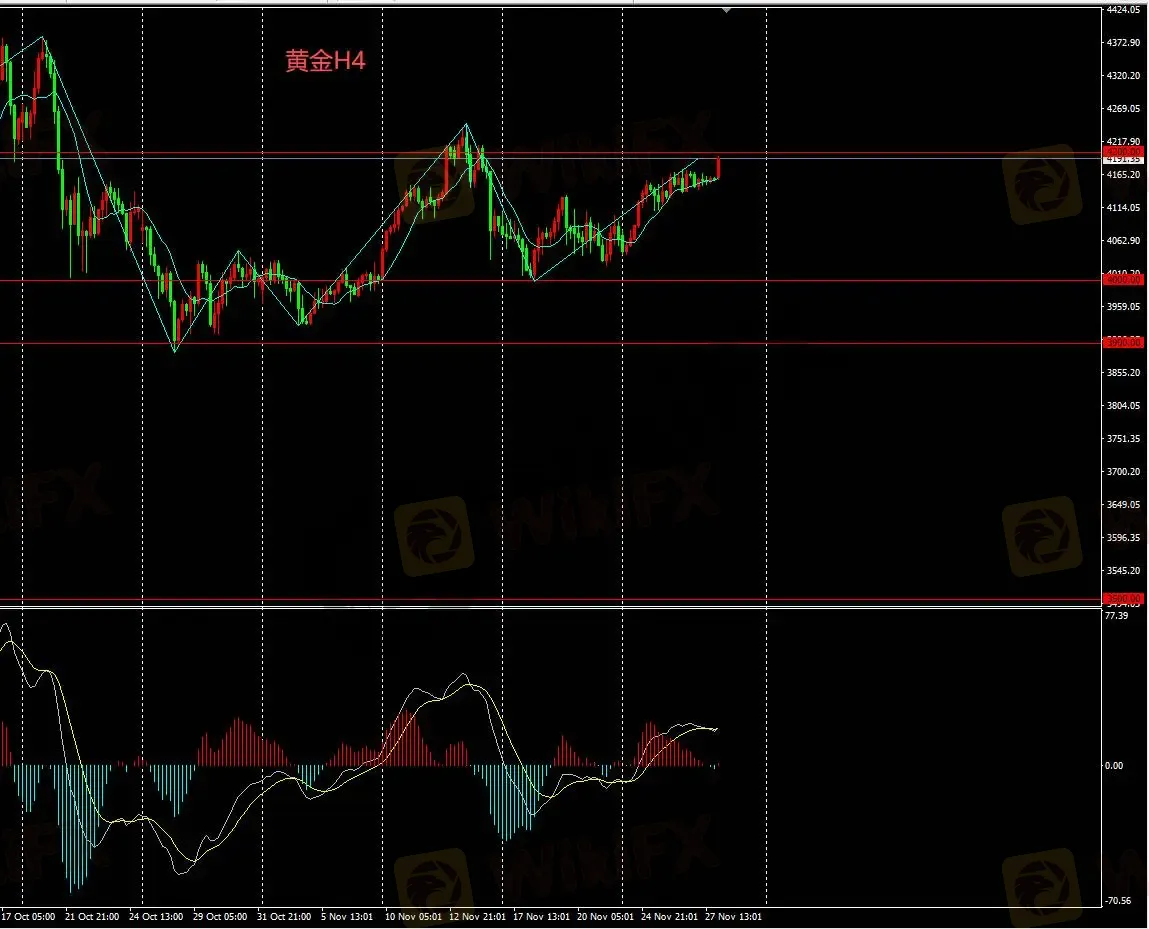Screen dimensions: 1149x929
Task: Click the 20 Nov 05:01 time label
Action: 605,917
